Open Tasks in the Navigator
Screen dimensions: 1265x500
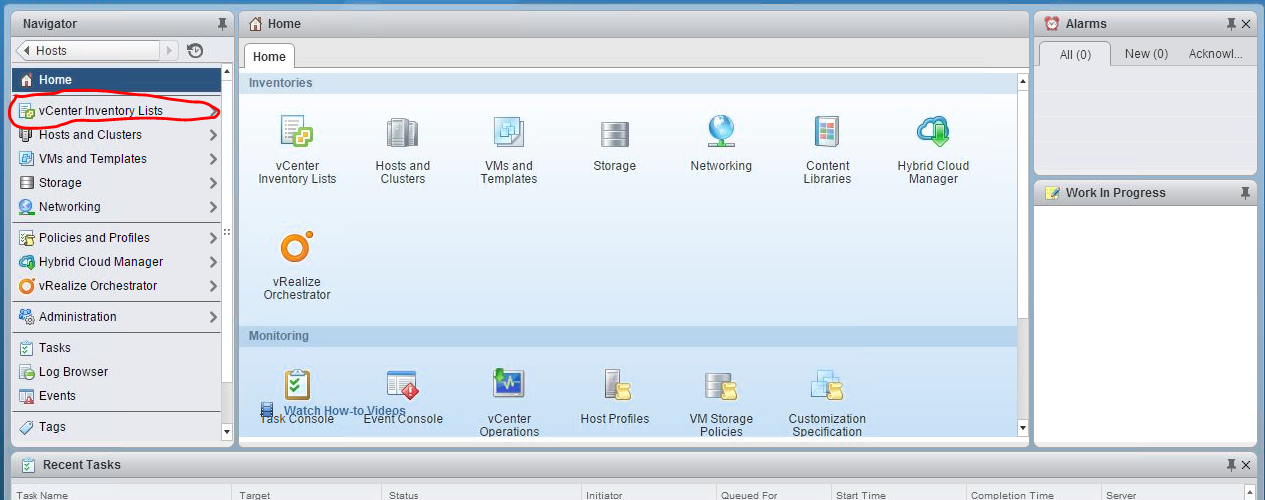click(116, 348)
